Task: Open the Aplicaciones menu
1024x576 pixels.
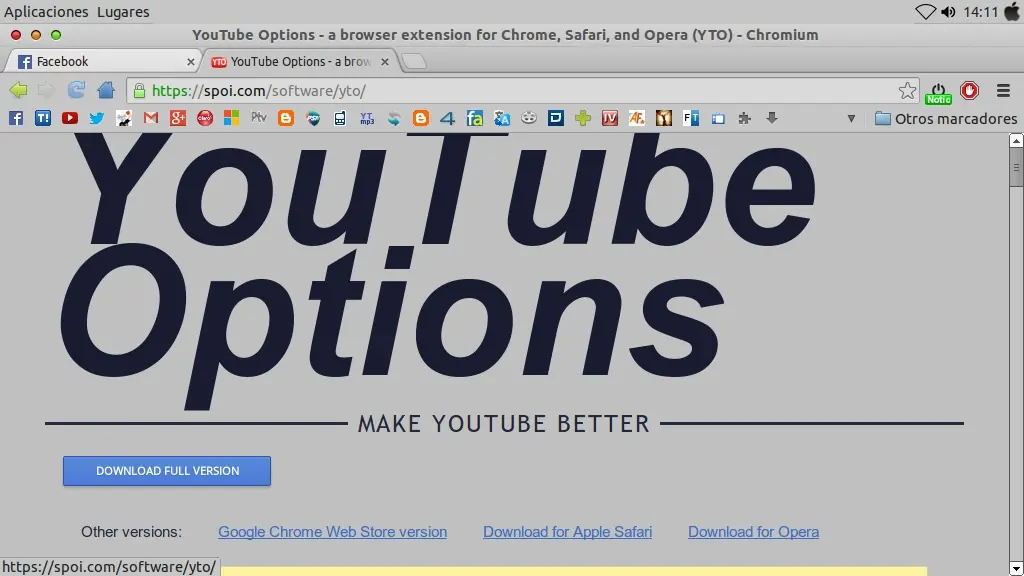Action: click(46, 12)
